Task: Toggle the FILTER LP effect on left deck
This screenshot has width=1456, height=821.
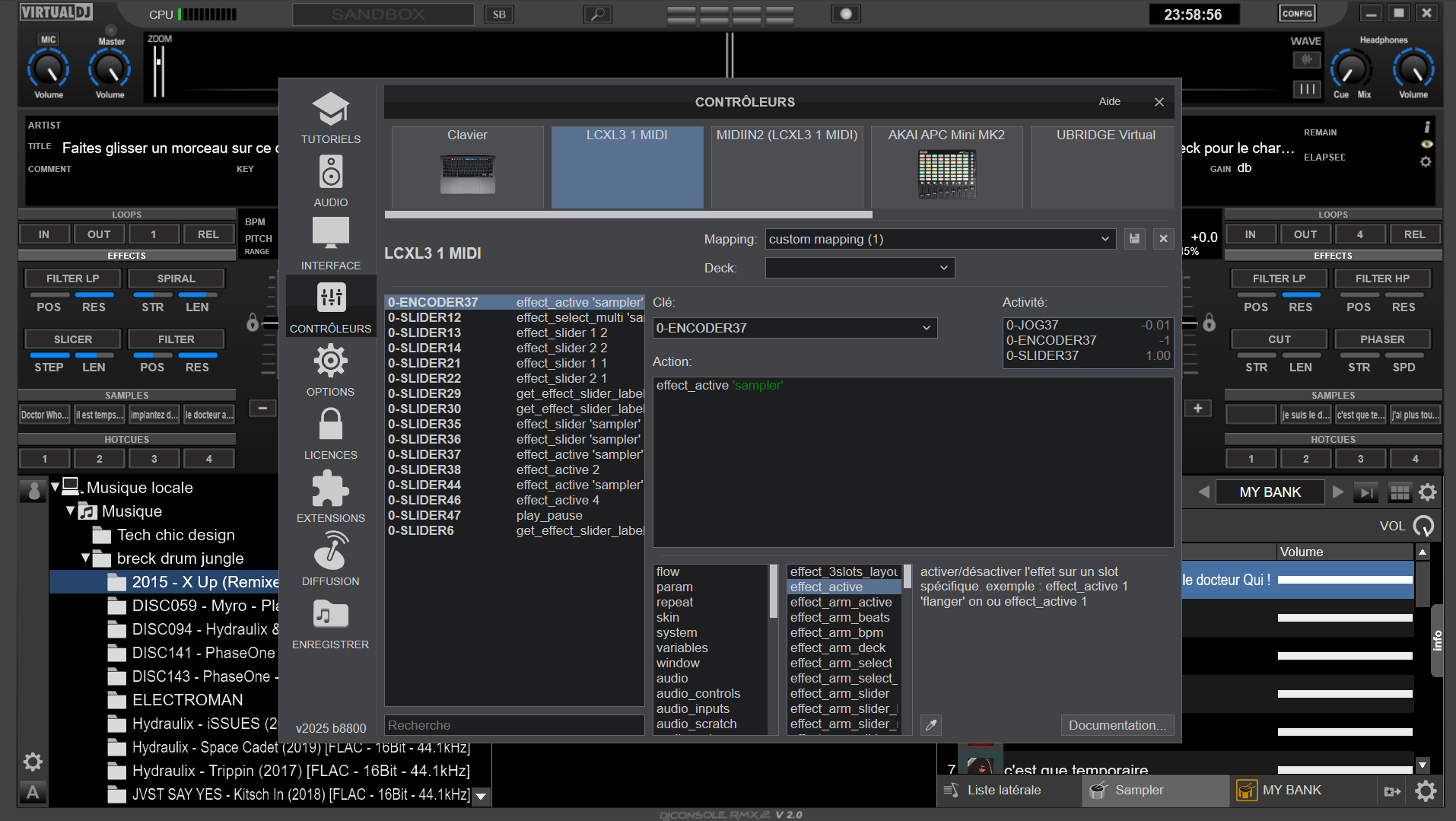Action: tap(72, 278)
